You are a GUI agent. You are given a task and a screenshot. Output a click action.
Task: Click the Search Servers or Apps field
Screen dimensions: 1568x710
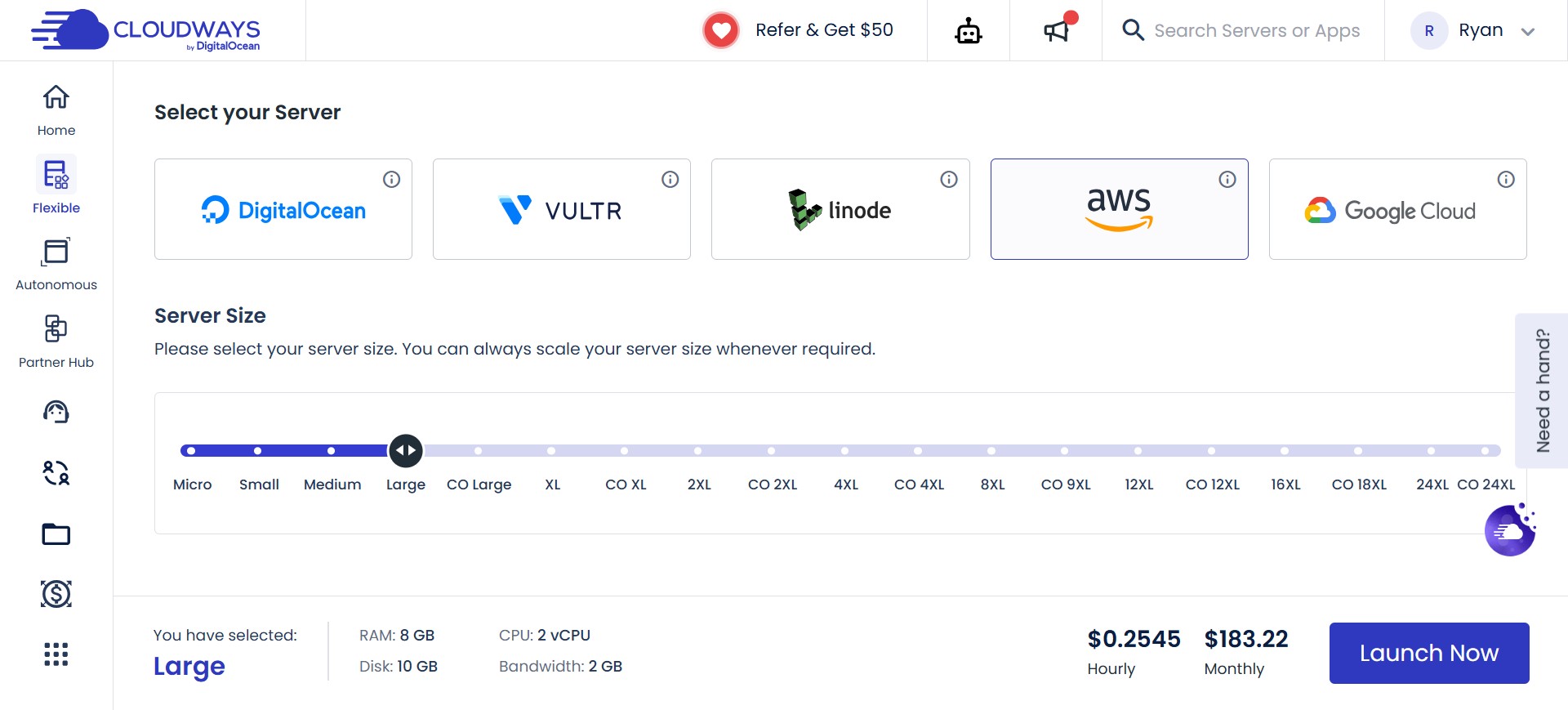click(x=1257, y=30)
